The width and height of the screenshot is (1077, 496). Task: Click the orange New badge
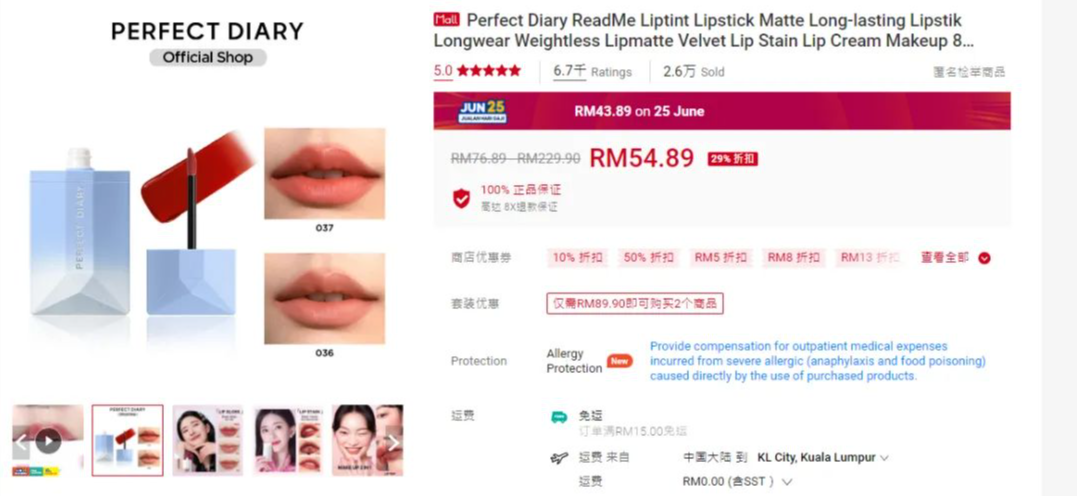[619, 361]
